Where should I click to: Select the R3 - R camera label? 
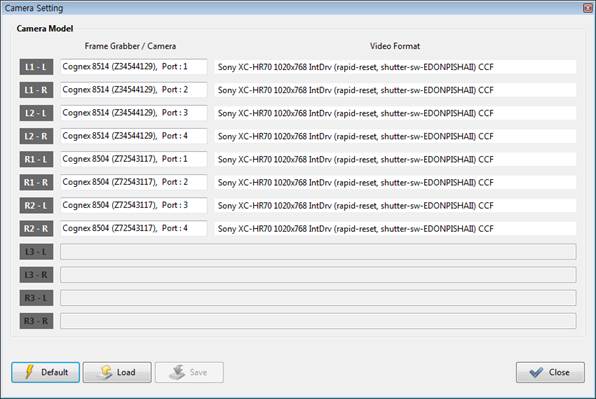[x=36, y=321]
